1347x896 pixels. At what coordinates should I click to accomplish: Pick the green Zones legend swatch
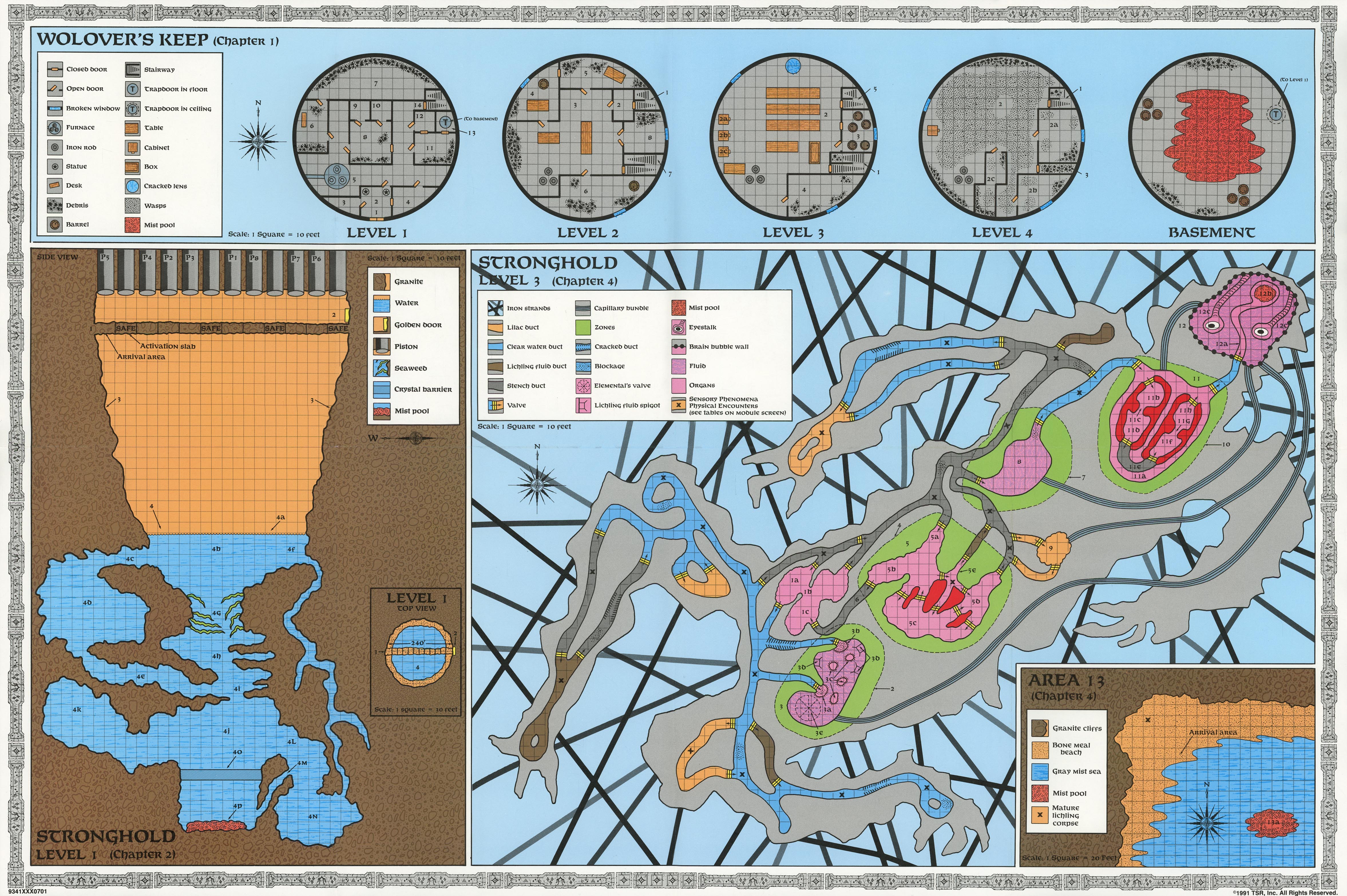click(x=583, y=327)
